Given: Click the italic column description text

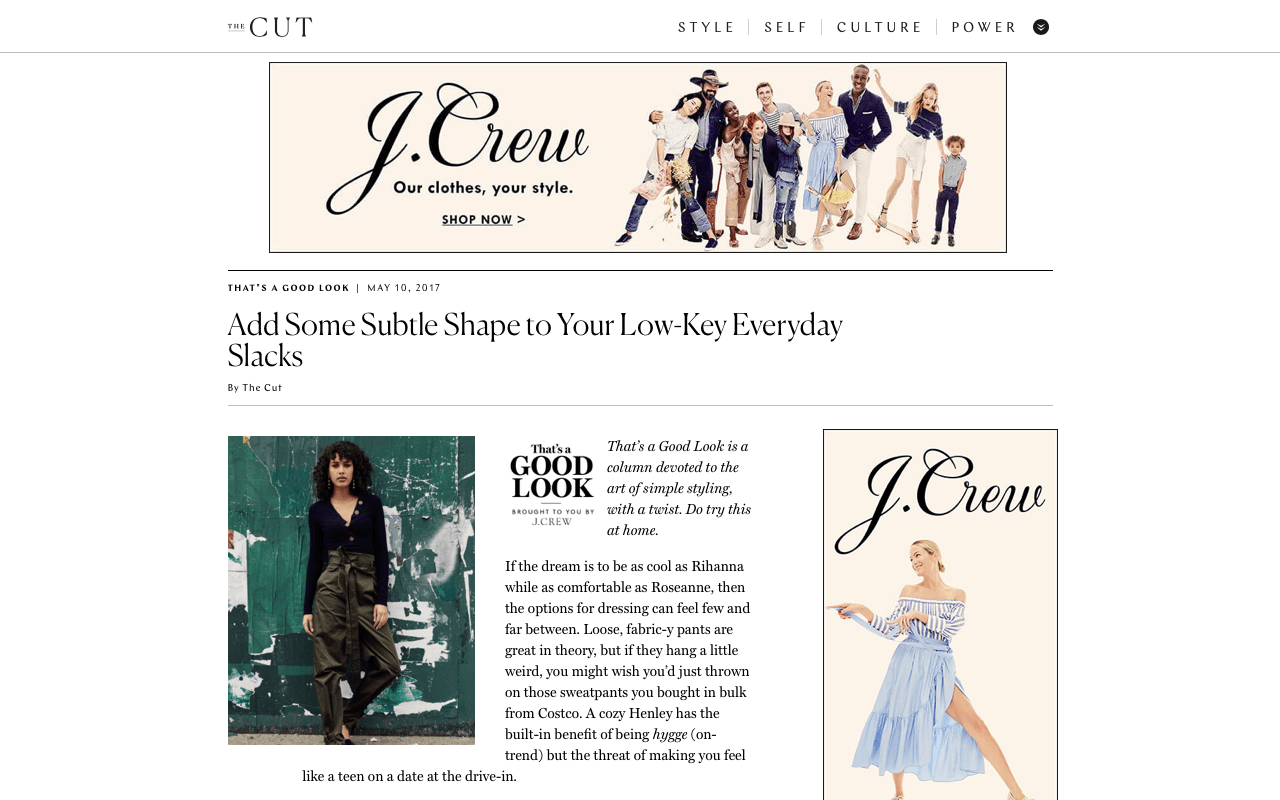Looking at the screenshot, I should [679, 488].
